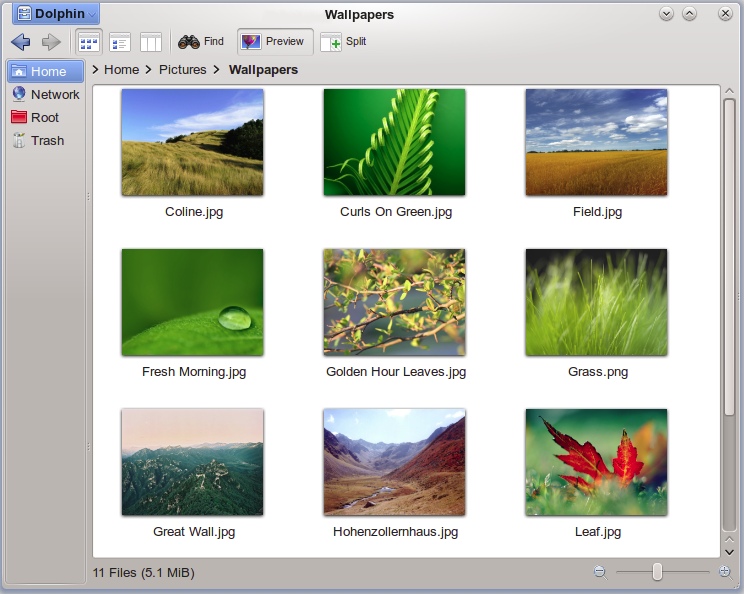Click the 11 Files (5.1 MiB) status text
The height and width of the screenshot is (594, 744).
144,573
